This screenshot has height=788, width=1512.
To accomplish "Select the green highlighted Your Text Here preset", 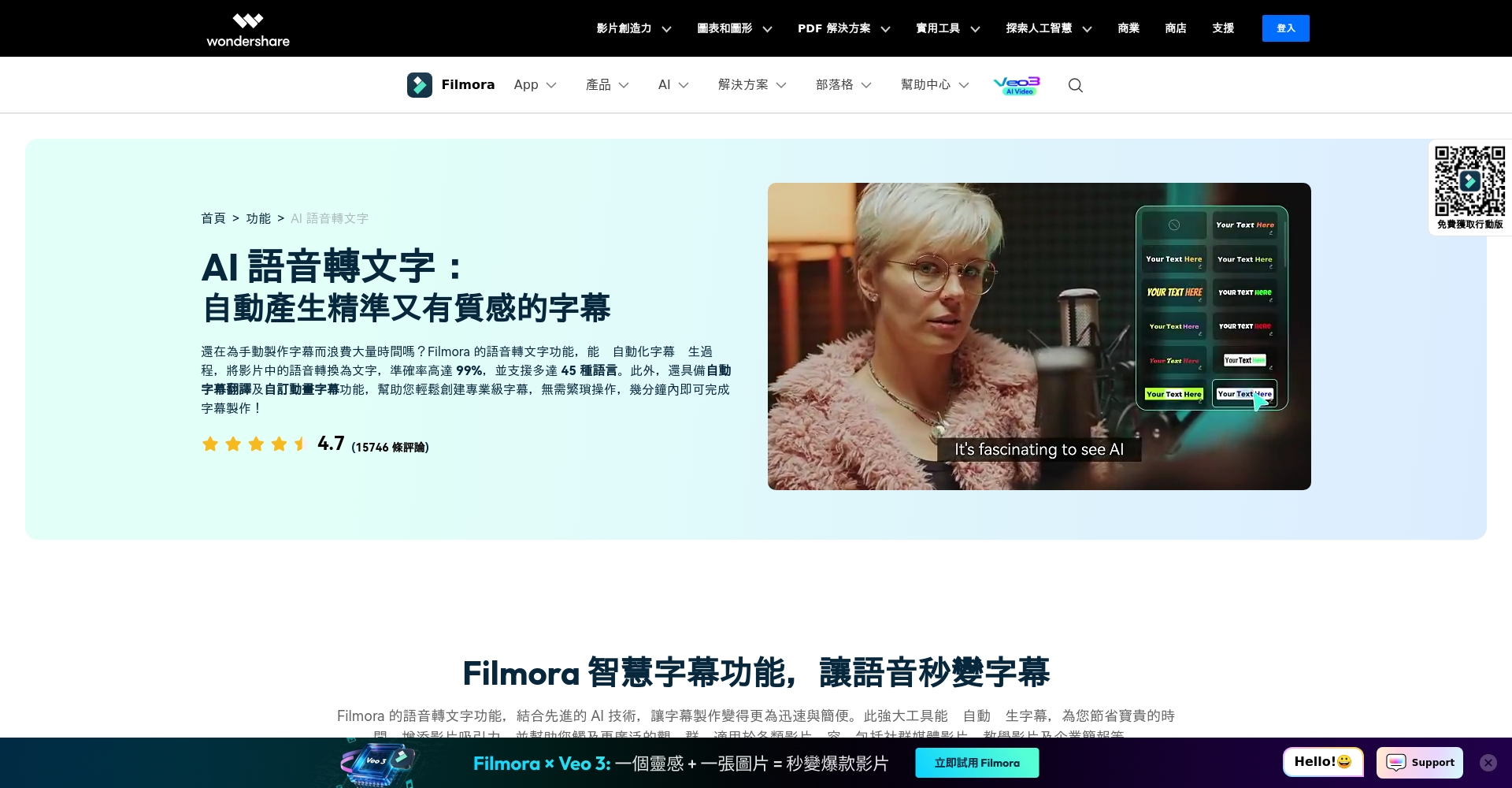I will coord(1174,394).
